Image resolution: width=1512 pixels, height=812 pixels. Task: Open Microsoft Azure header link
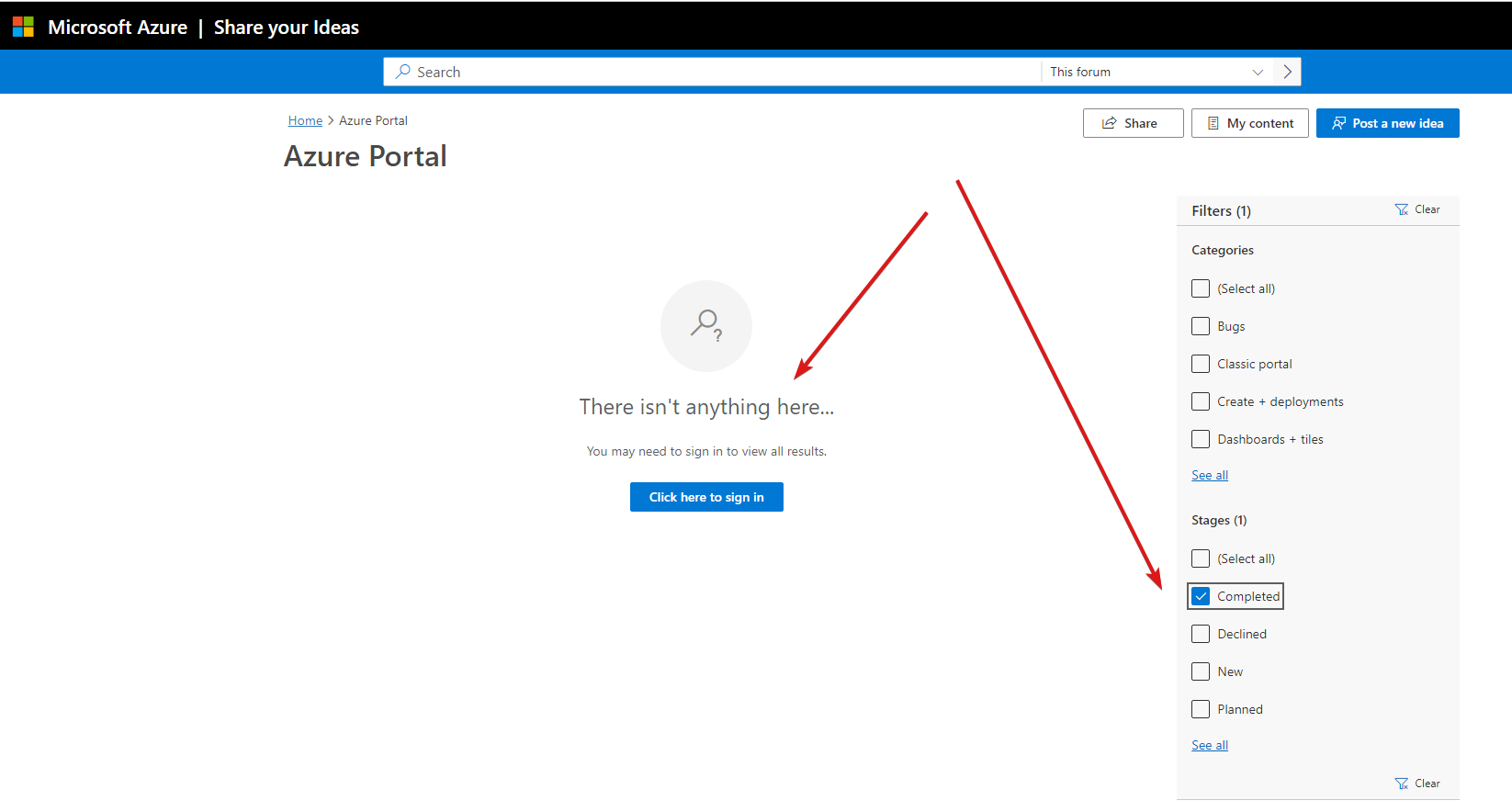pos(118,28)
